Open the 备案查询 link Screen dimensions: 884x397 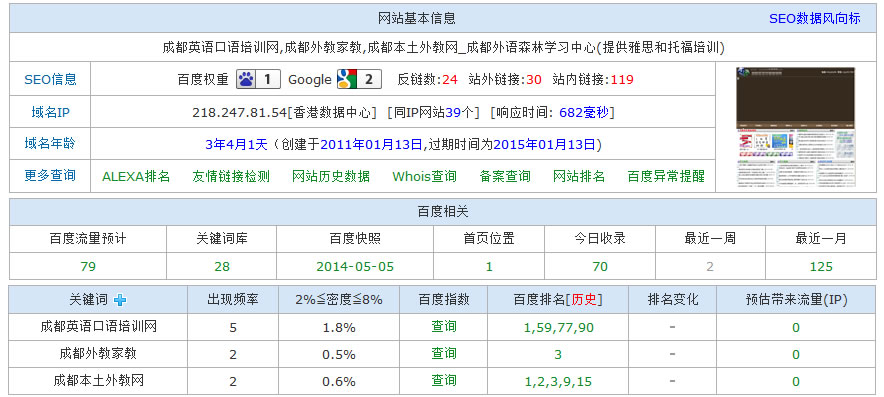(505, 177)
